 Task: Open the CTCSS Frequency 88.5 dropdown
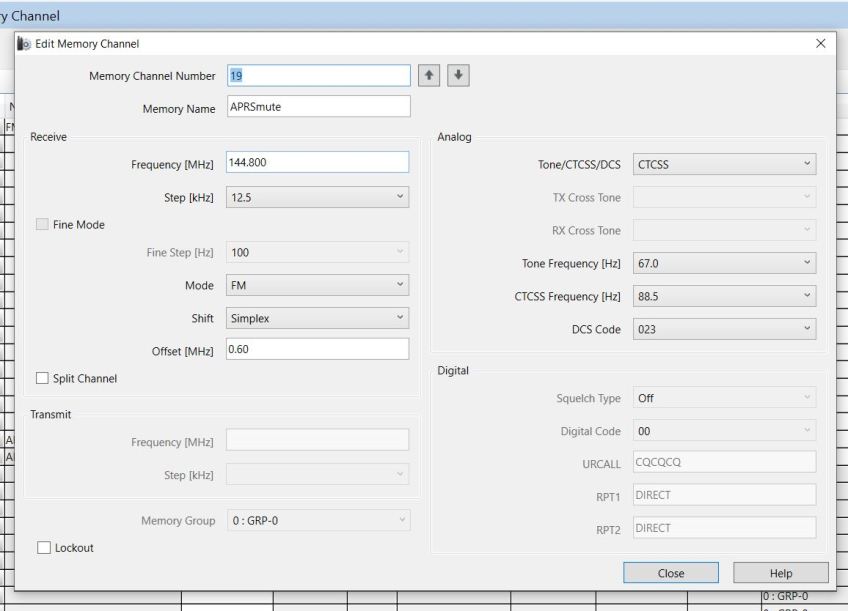724,297
